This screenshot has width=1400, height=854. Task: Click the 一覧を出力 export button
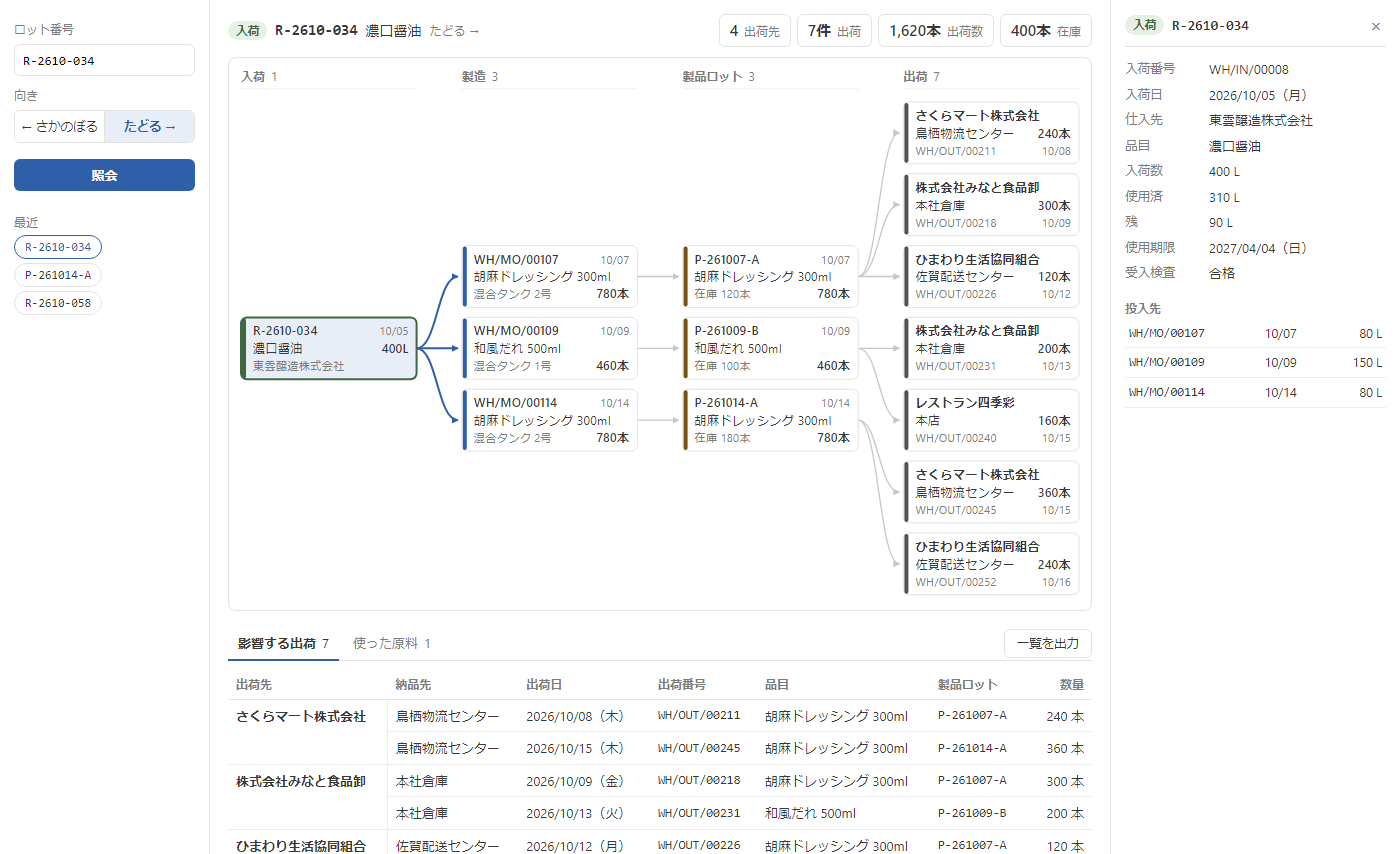click(1047, 643)
